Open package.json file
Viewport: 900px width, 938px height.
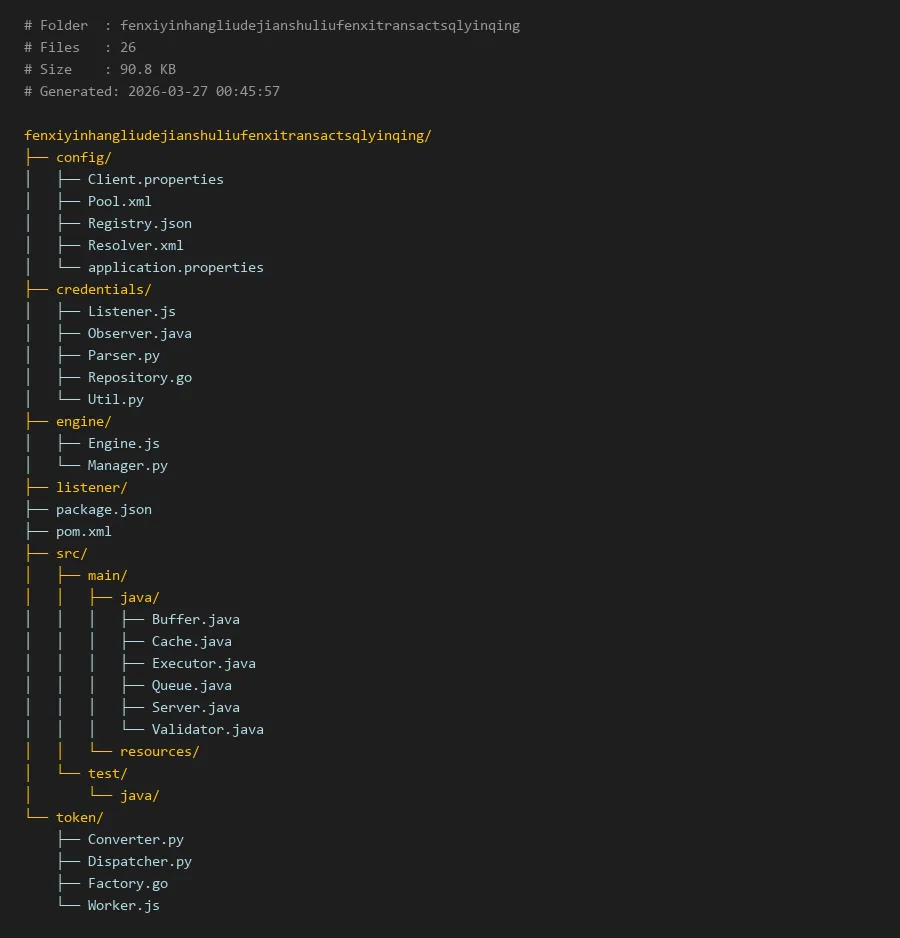103,509
